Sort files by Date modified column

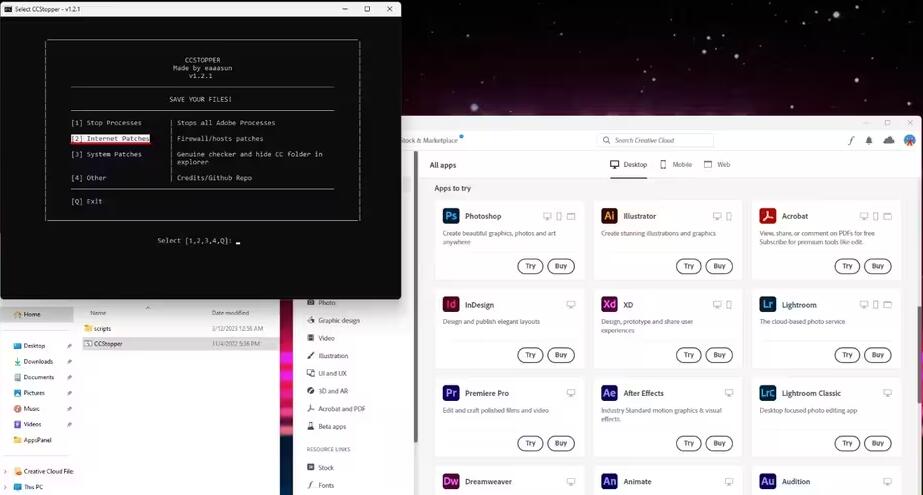click(x=230, y=313)
